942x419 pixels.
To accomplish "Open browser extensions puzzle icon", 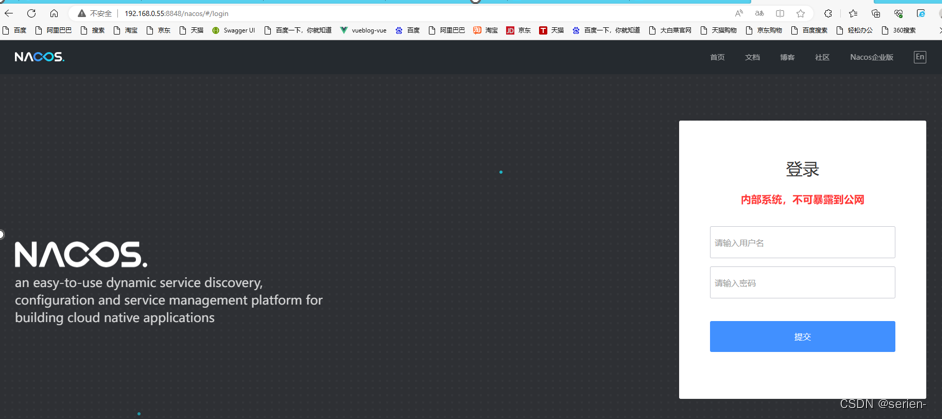I will [828, 13].
